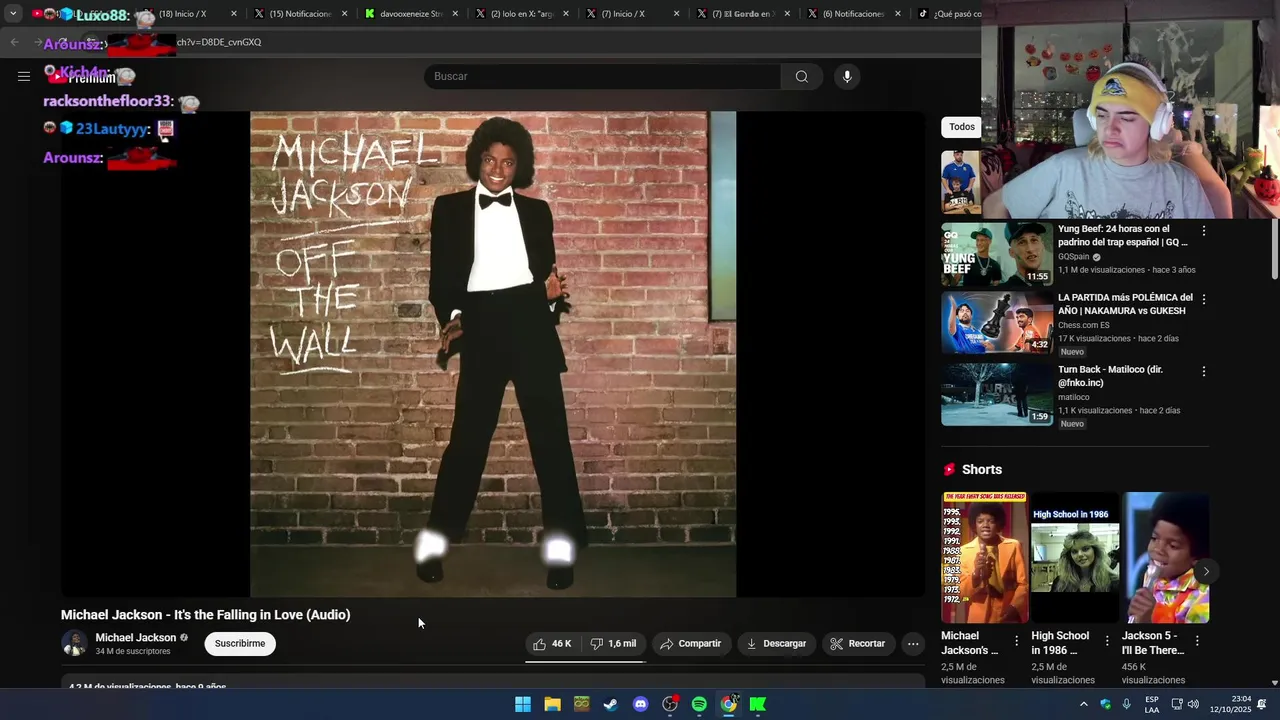Click the Recortar clip button

pos(858,644)
